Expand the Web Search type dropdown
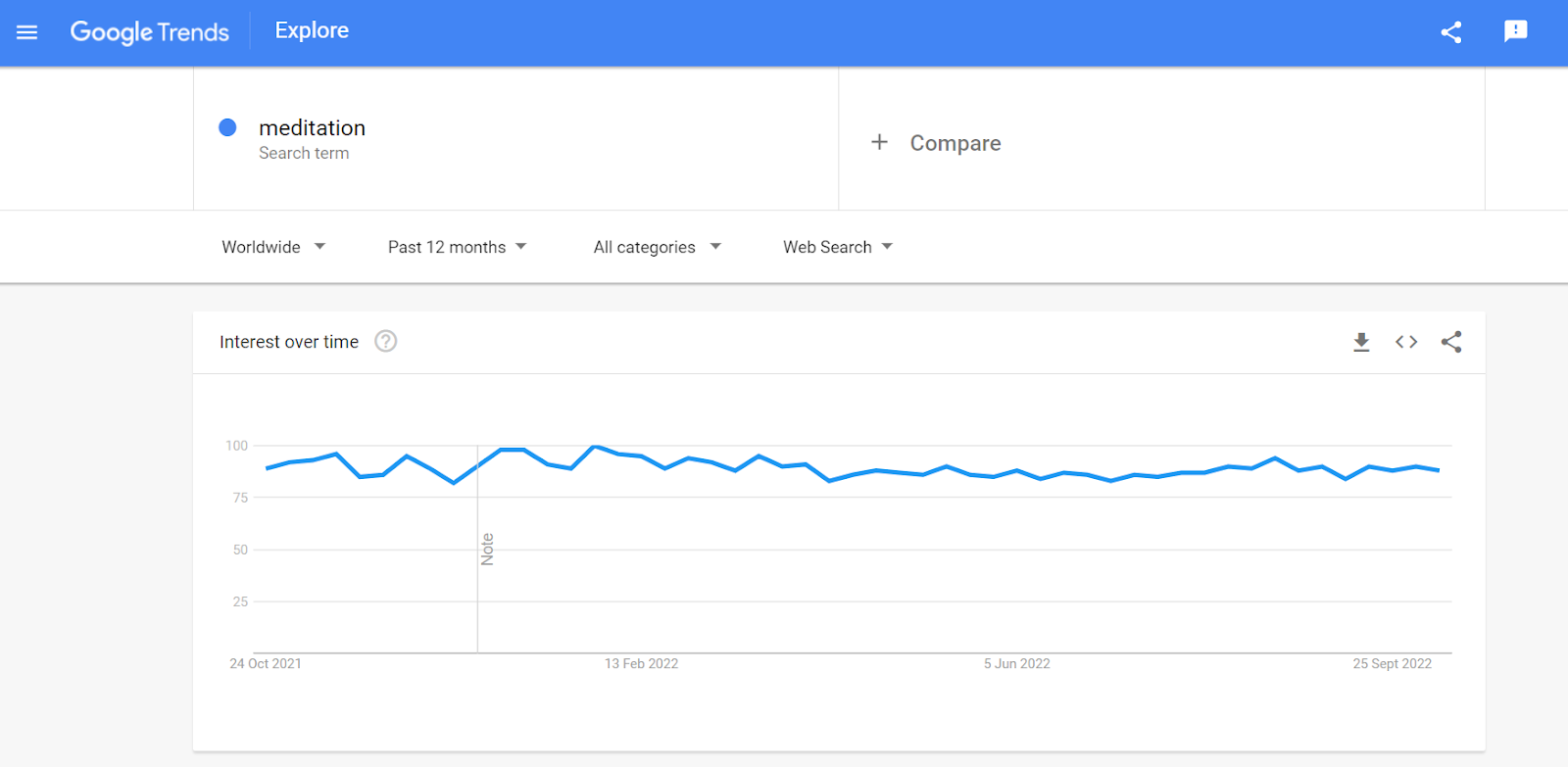This screenshot has width=1568, height=767. 838,247
